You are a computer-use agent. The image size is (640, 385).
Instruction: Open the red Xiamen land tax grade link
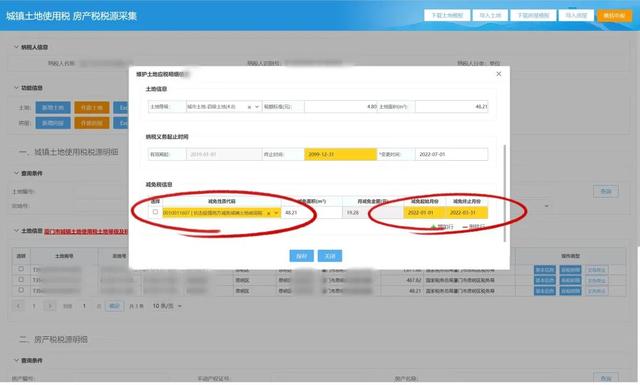(x=86, y=231)
